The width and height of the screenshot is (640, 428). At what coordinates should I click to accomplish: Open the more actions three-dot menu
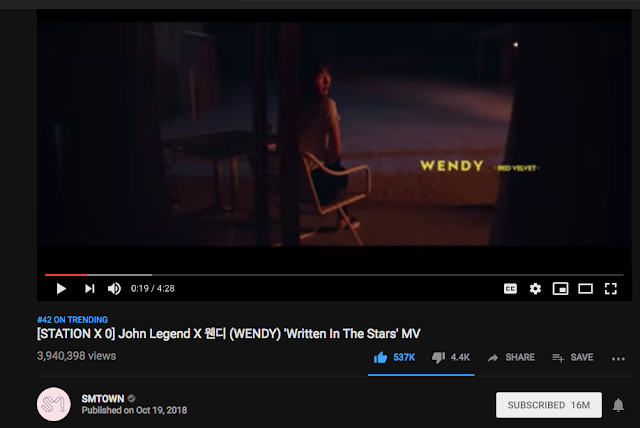(618, 359)
